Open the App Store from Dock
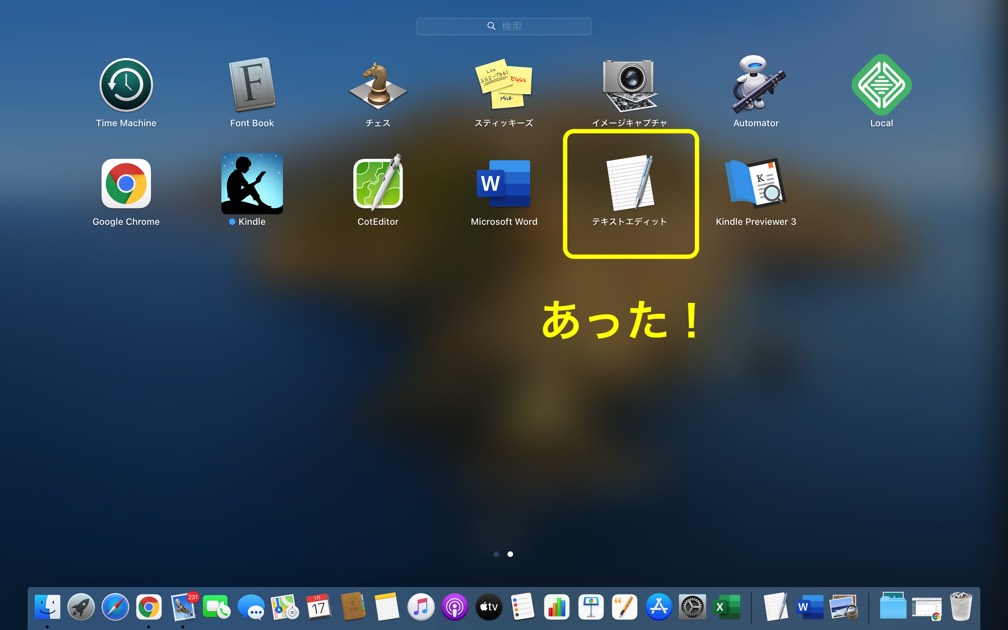Image resolution: width=1008 pixels, height=630 pixels. coord(658,606)
